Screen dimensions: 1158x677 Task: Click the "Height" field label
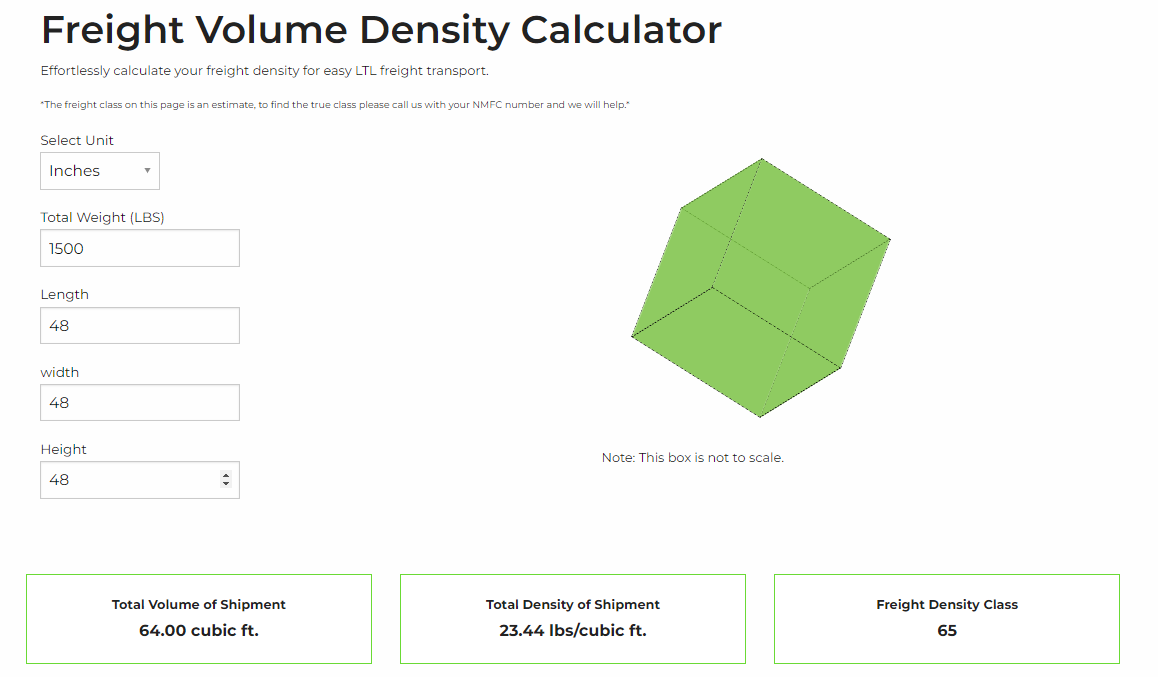click(x=64, y=449)
